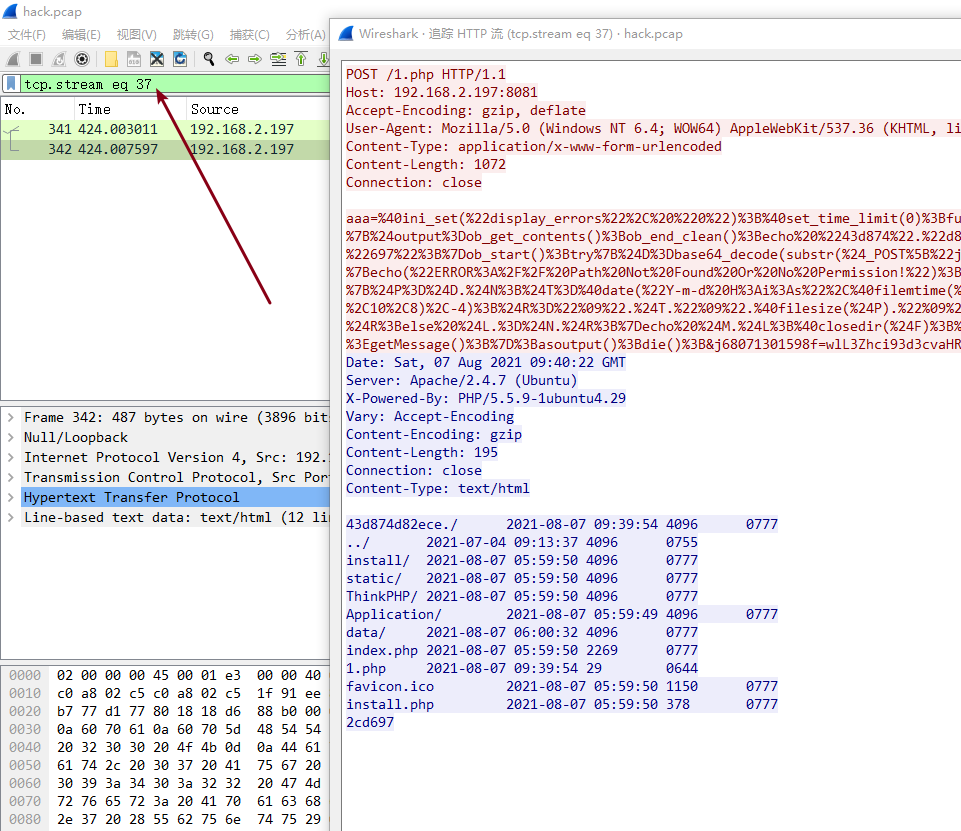
Task: Click the close capture file icon
Action: (x=157, y=59)
